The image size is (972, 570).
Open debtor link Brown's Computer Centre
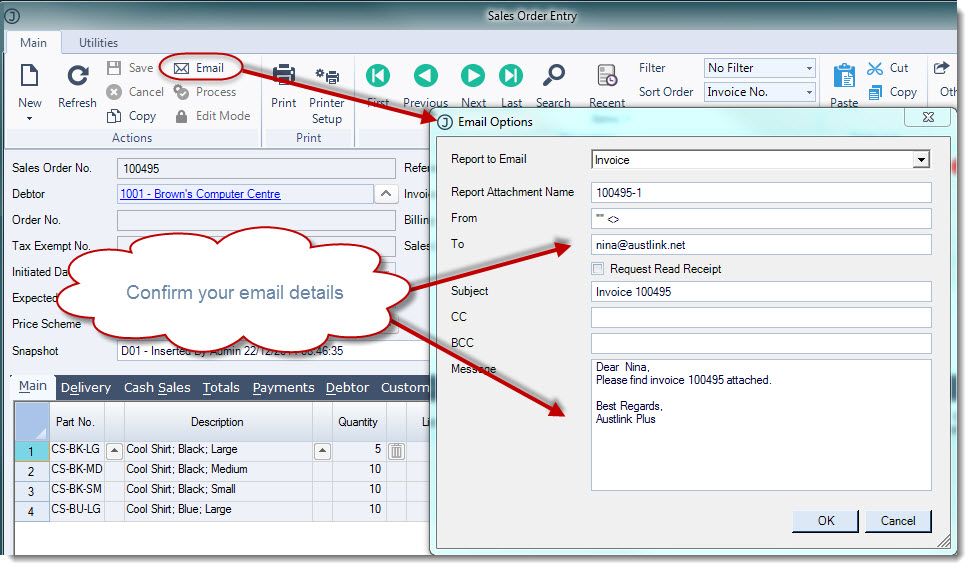(200, 194)
